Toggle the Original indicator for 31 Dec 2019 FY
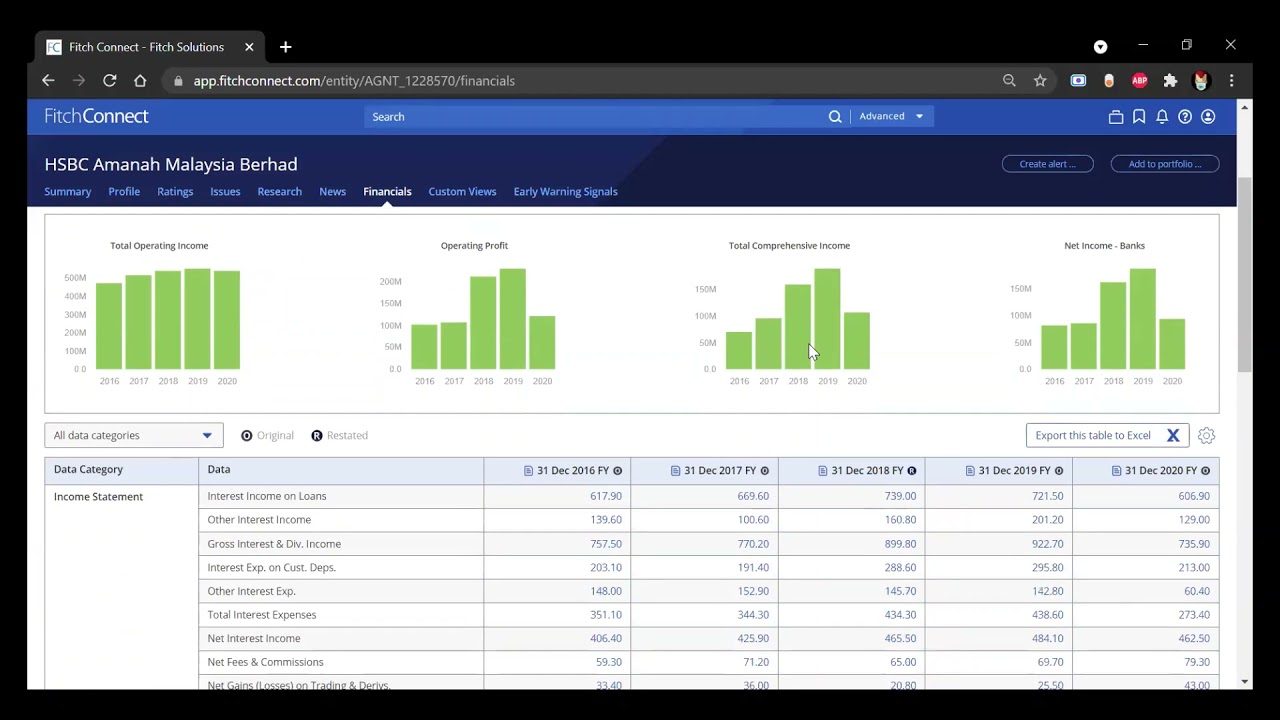 point(1058,471)
